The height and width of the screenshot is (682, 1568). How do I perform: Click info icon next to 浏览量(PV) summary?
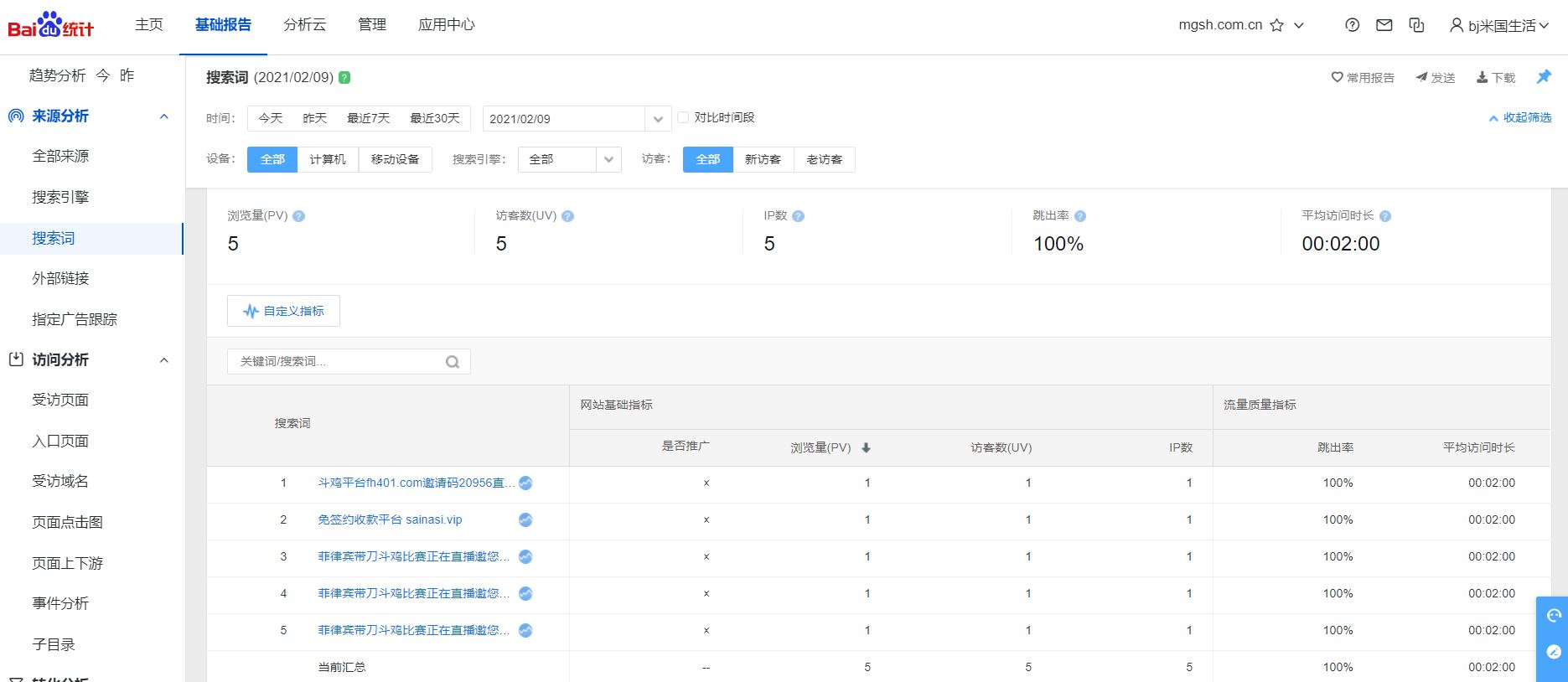(299, 216)
